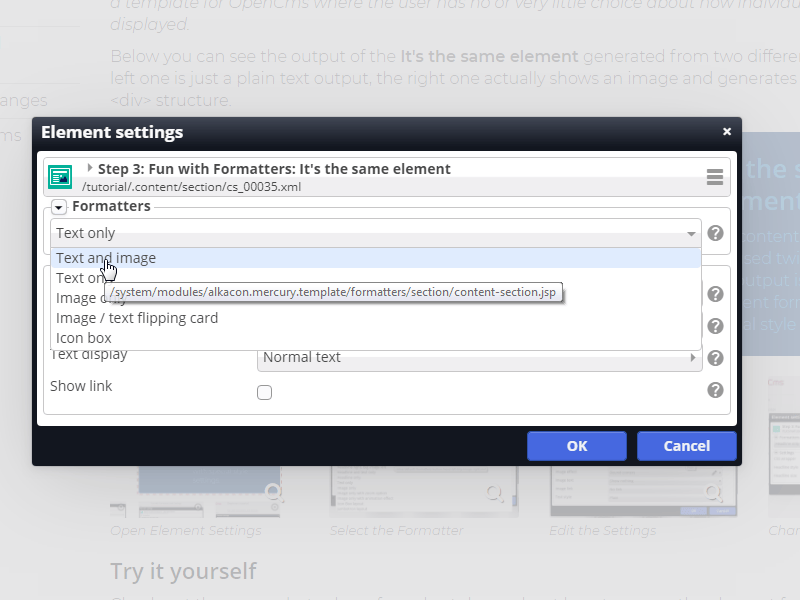Screen dimensions: 800x600
Task: Open help for the Text display setting
Action: 715,357
